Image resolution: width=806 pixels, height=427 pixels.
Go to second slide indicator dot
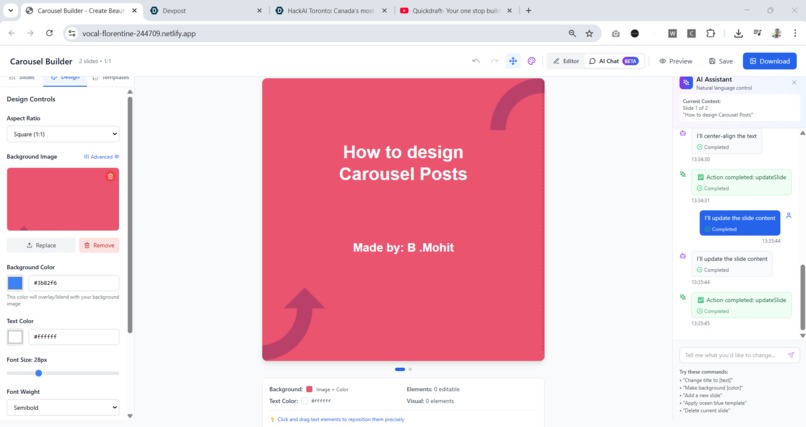pos(410,369)
